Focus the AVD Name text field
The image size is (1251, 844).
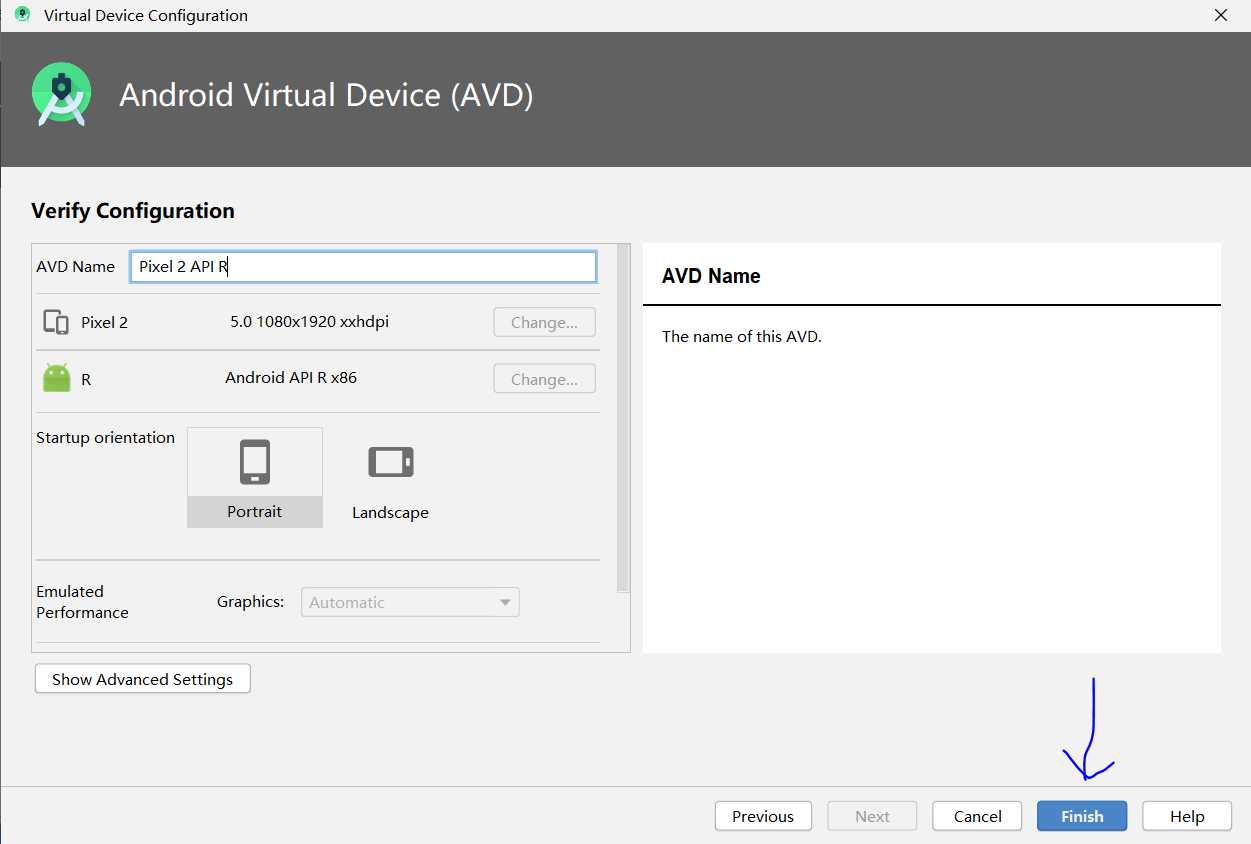pos(363,267)
